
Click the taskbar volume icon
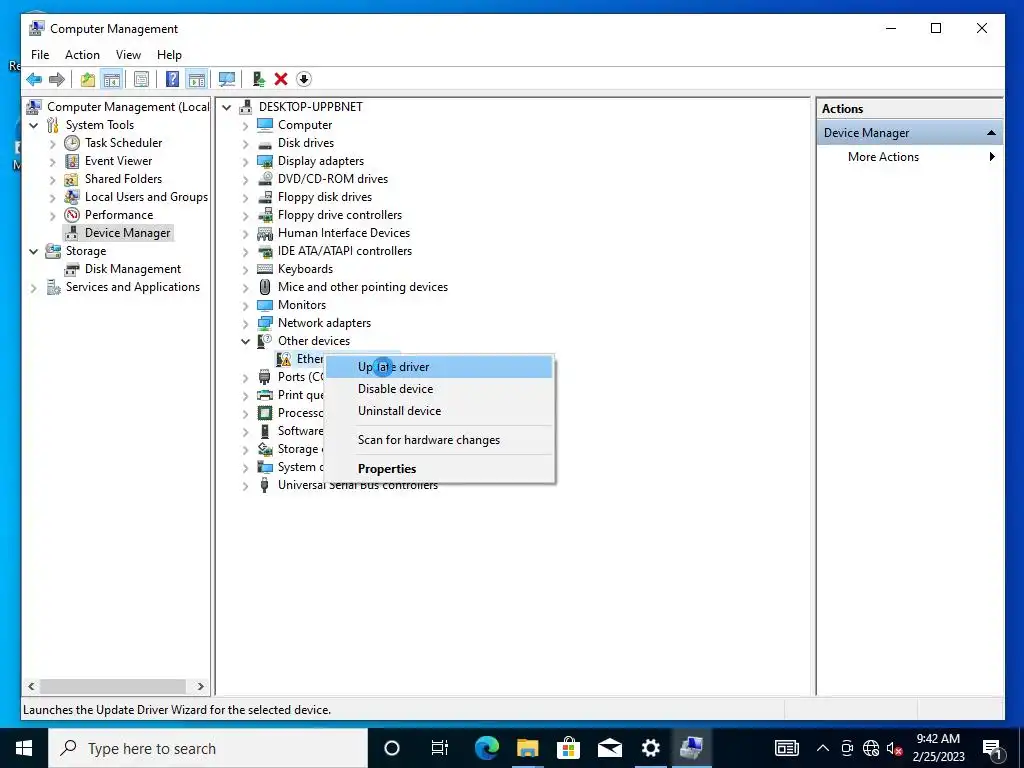coord(895,748)
